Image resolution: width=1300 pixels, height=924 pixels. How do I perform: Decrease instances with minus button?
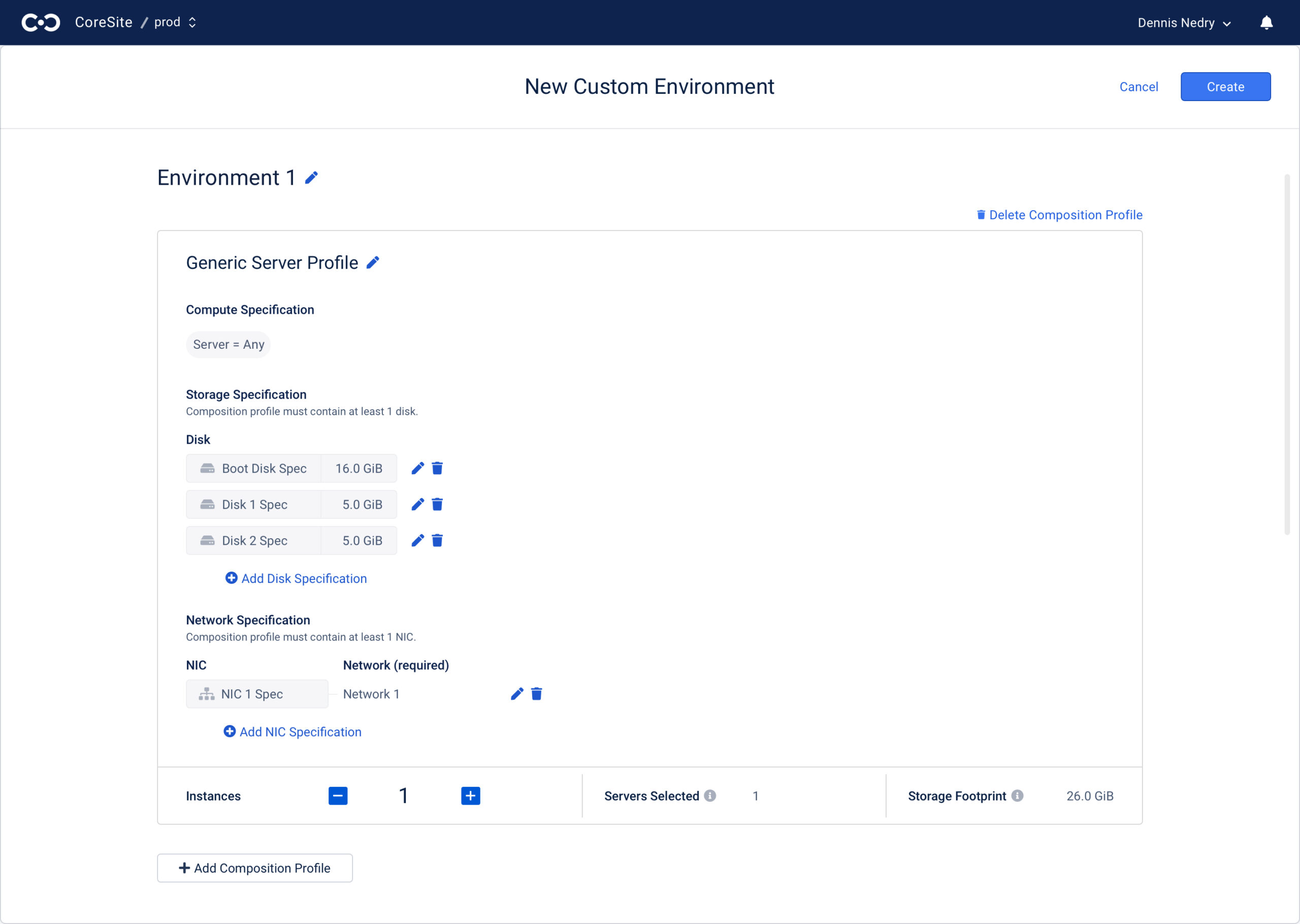coord(338,796)
